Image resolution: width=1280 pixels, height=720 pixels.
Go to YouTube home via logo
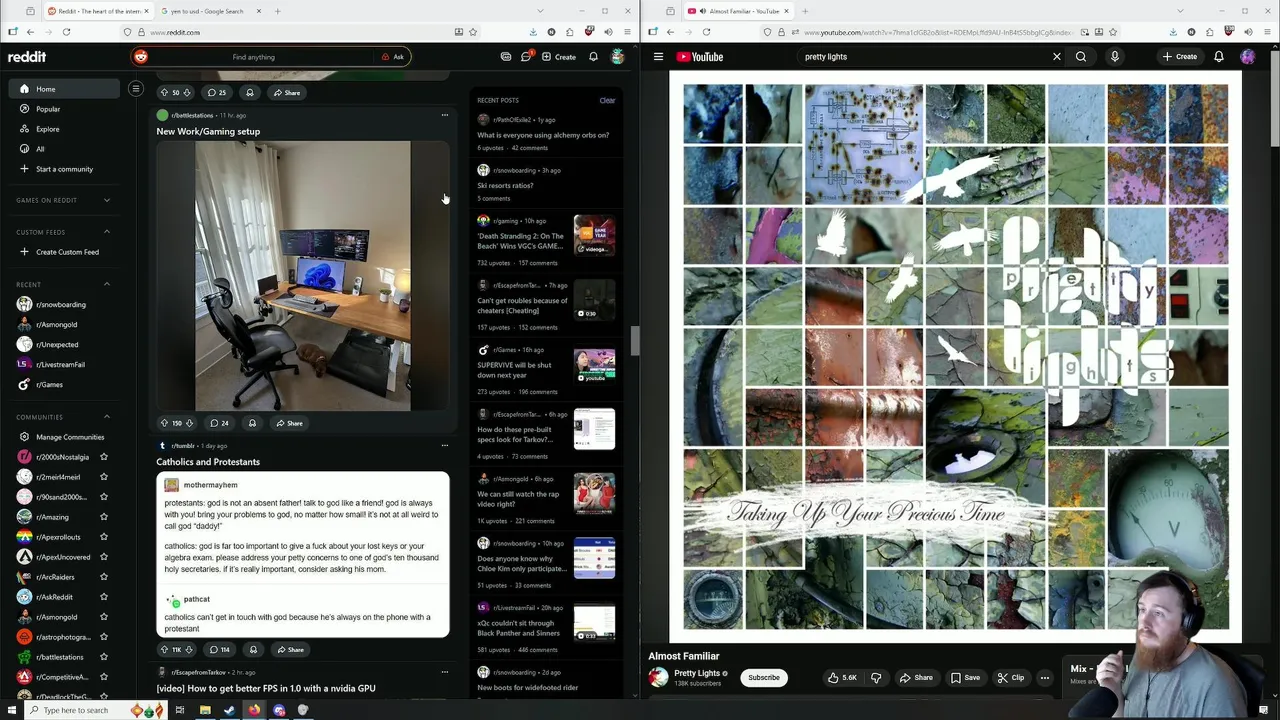point(700,57)
